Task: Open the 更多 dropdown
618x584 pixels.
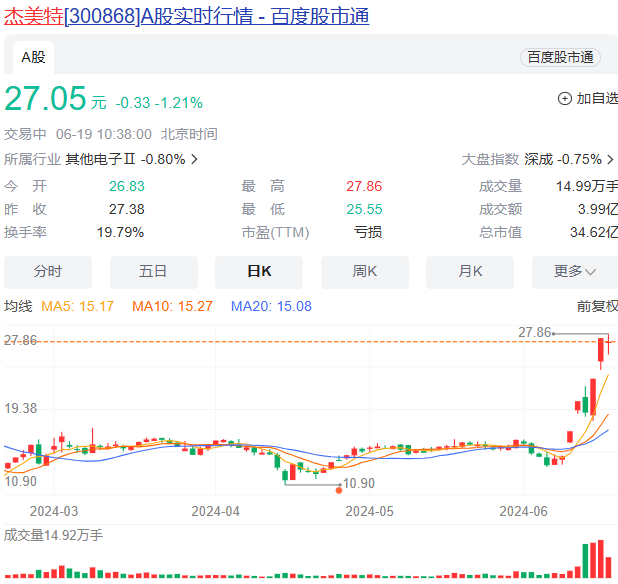Action: (575, 272)
